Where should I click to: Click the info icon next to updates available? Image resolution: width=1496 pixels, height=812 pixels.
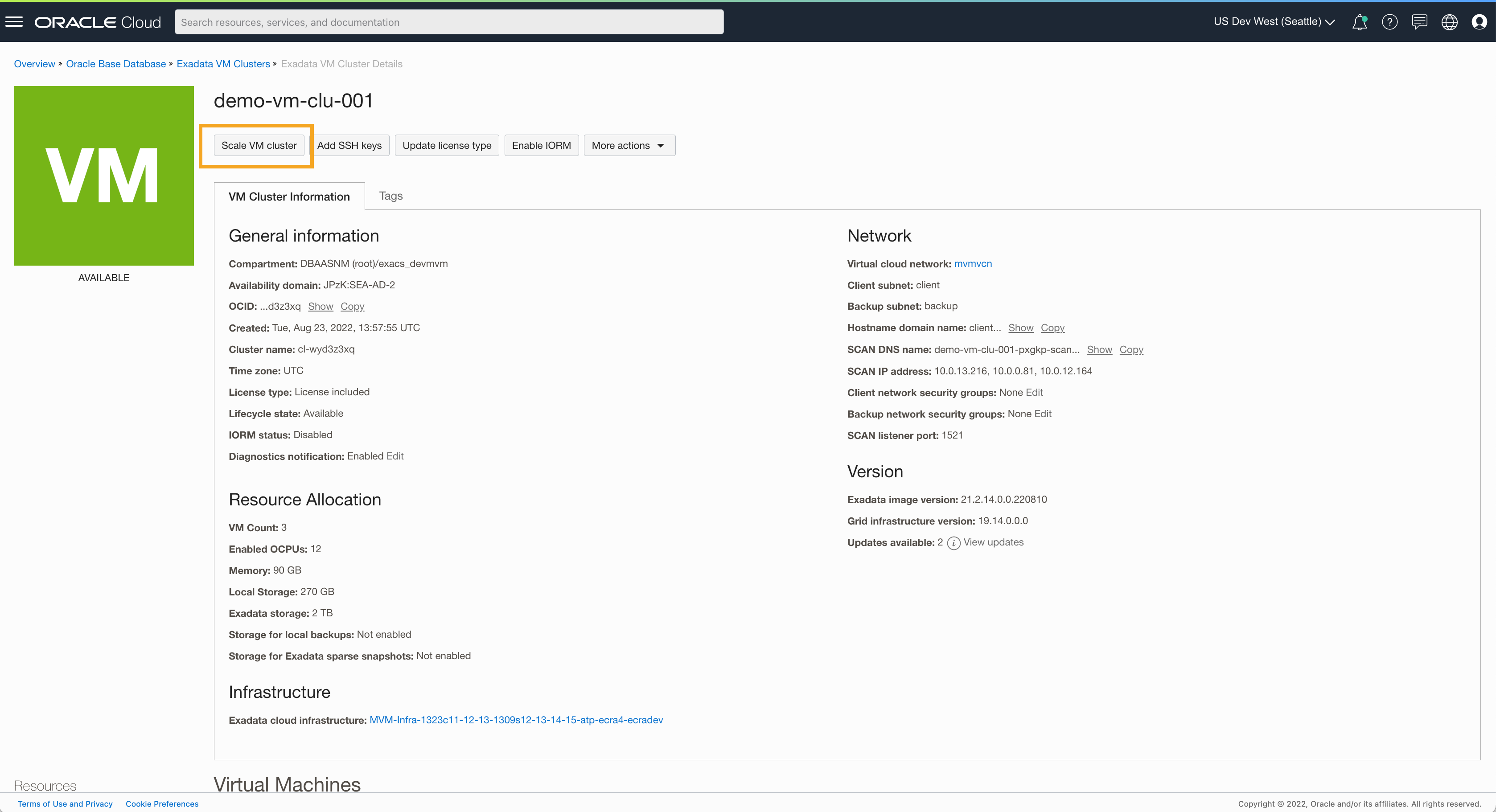(953, 543)
